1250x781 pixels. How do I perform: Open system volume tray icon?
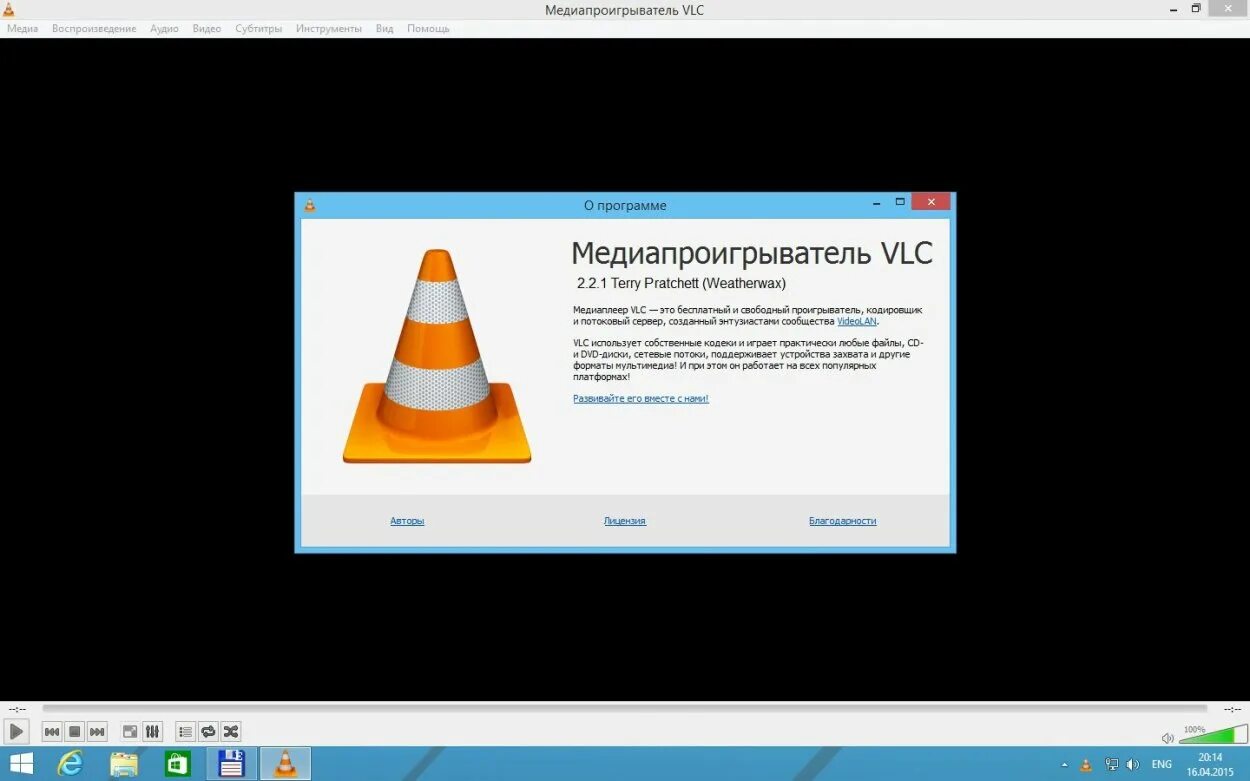coord(1133,765)
